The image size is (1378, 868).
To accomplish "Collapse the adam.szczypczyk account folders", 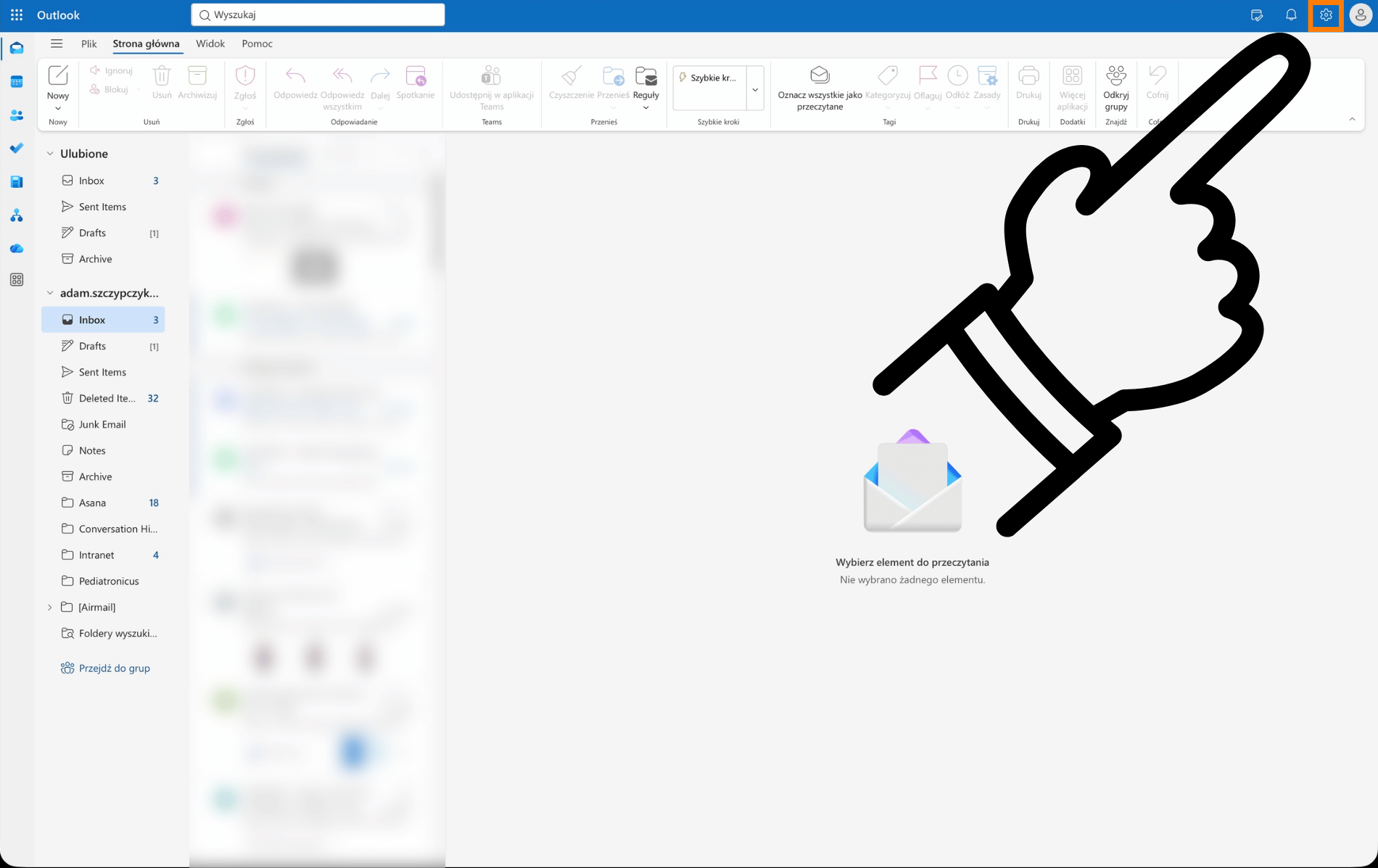I will pos(50,293).
